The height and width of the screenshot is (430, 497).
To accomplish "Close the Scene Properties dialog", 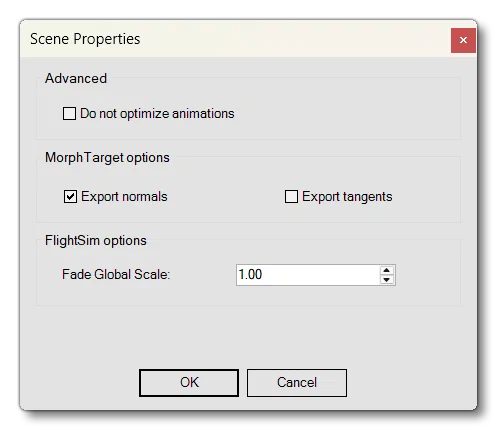I will click(x=463, y=40).
